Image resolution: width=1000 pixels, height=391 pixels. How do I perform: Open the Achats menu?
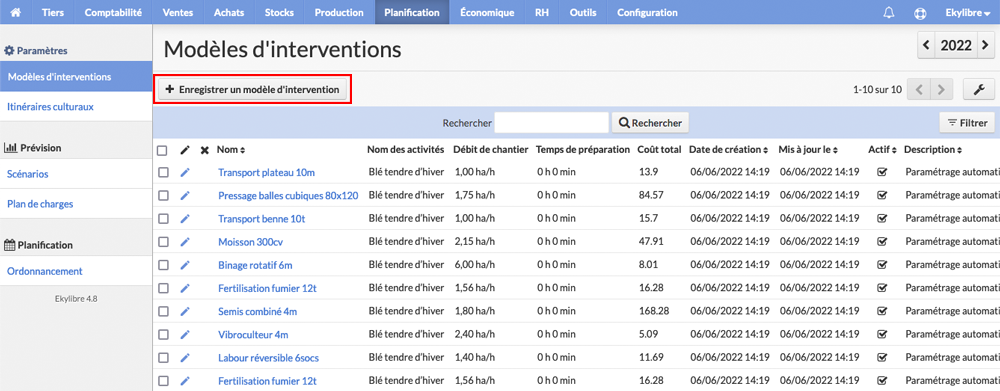(x=228, y=12)
